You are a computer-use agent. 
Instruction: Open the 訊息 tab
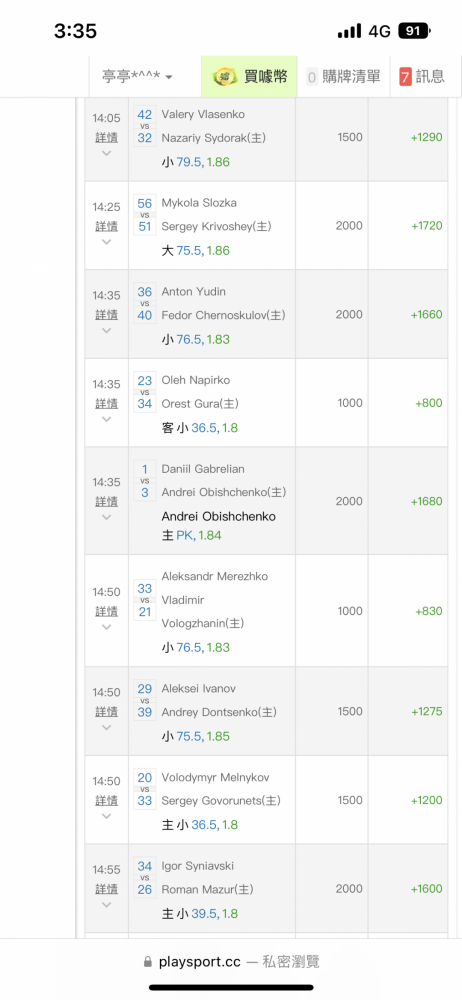pos(422,77)
